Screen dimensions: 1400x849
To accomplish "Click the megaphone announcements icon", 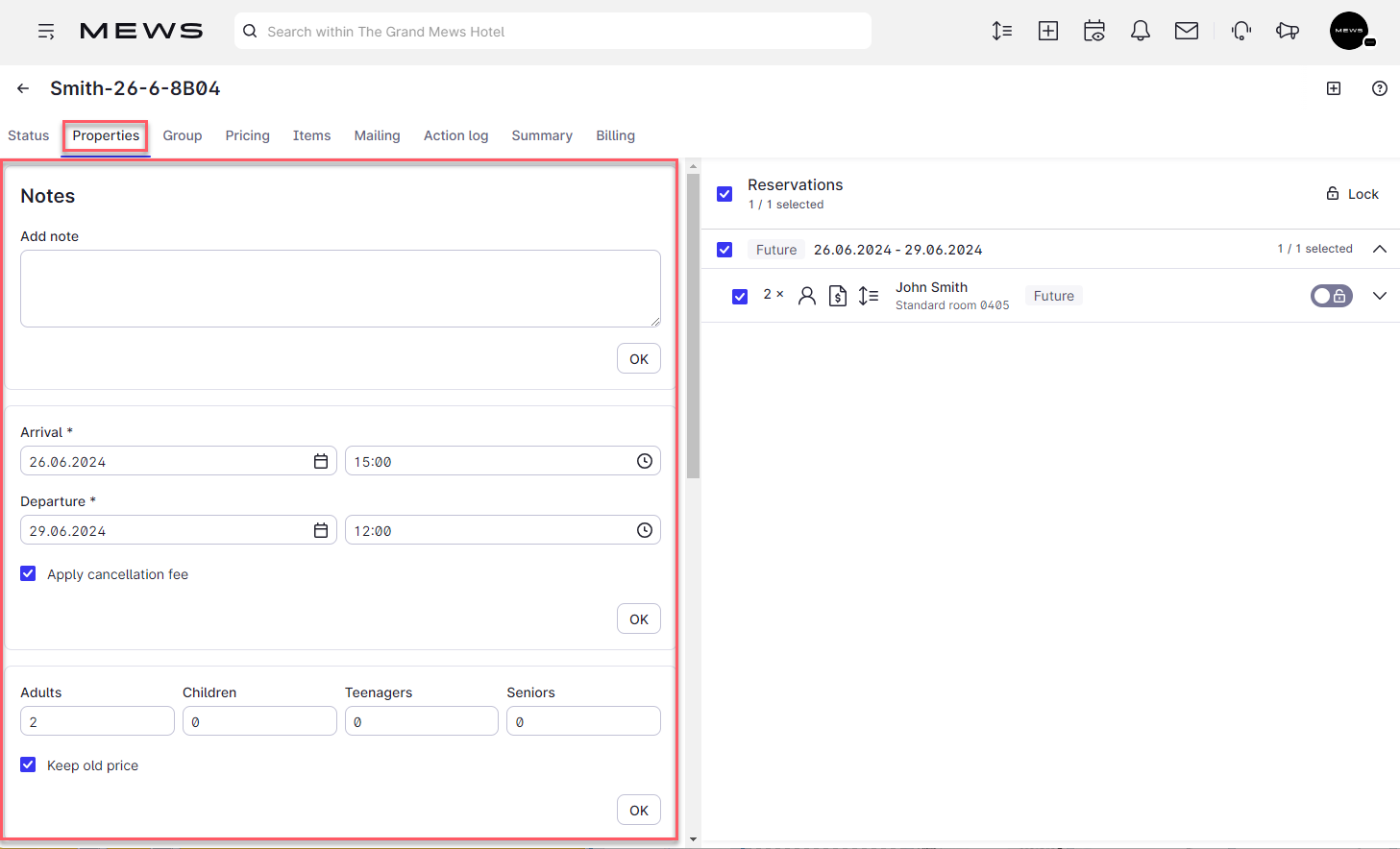I will click(1288, 31).
